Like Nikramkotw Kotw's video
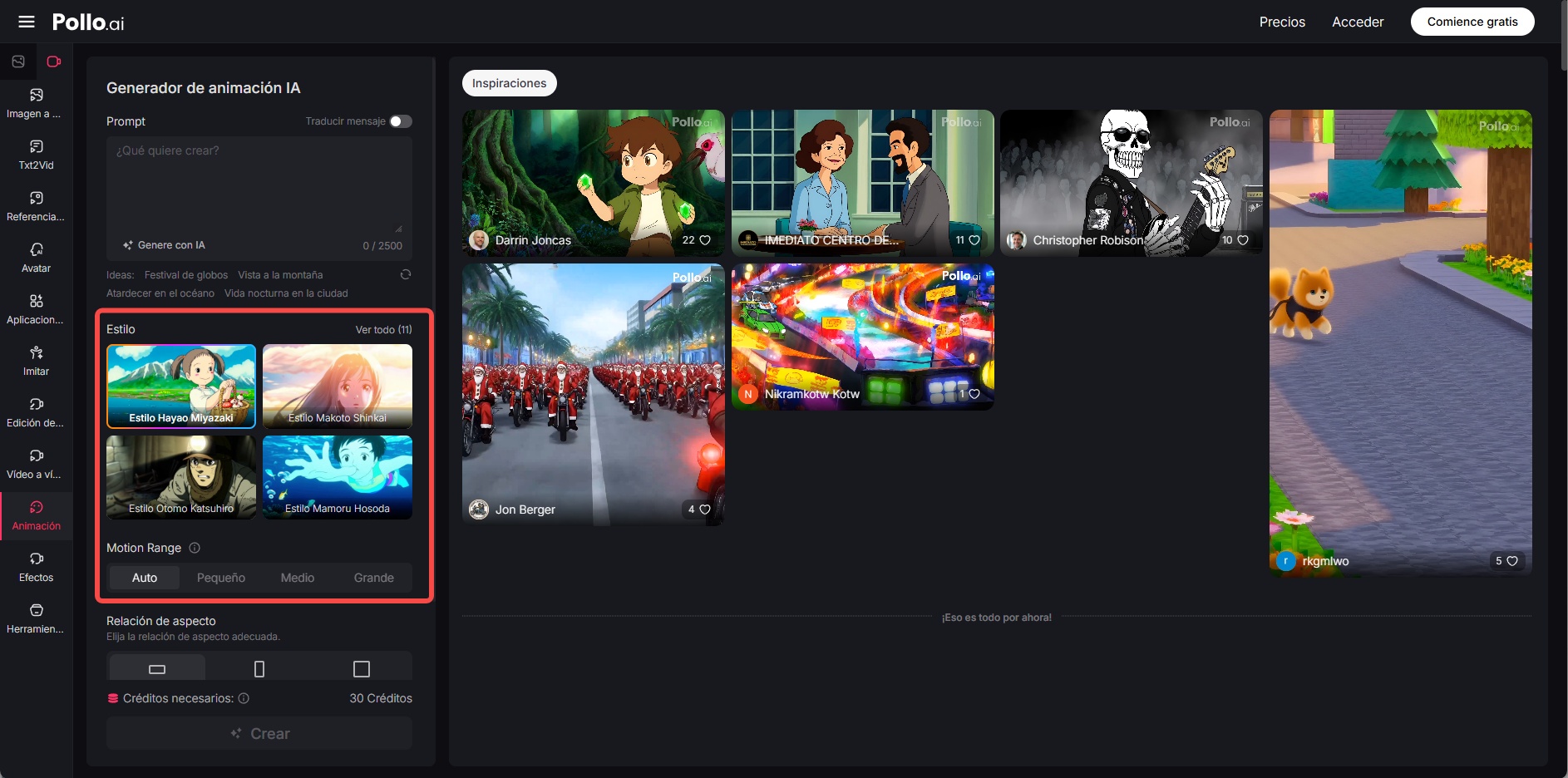 click(x=974, y=394)
